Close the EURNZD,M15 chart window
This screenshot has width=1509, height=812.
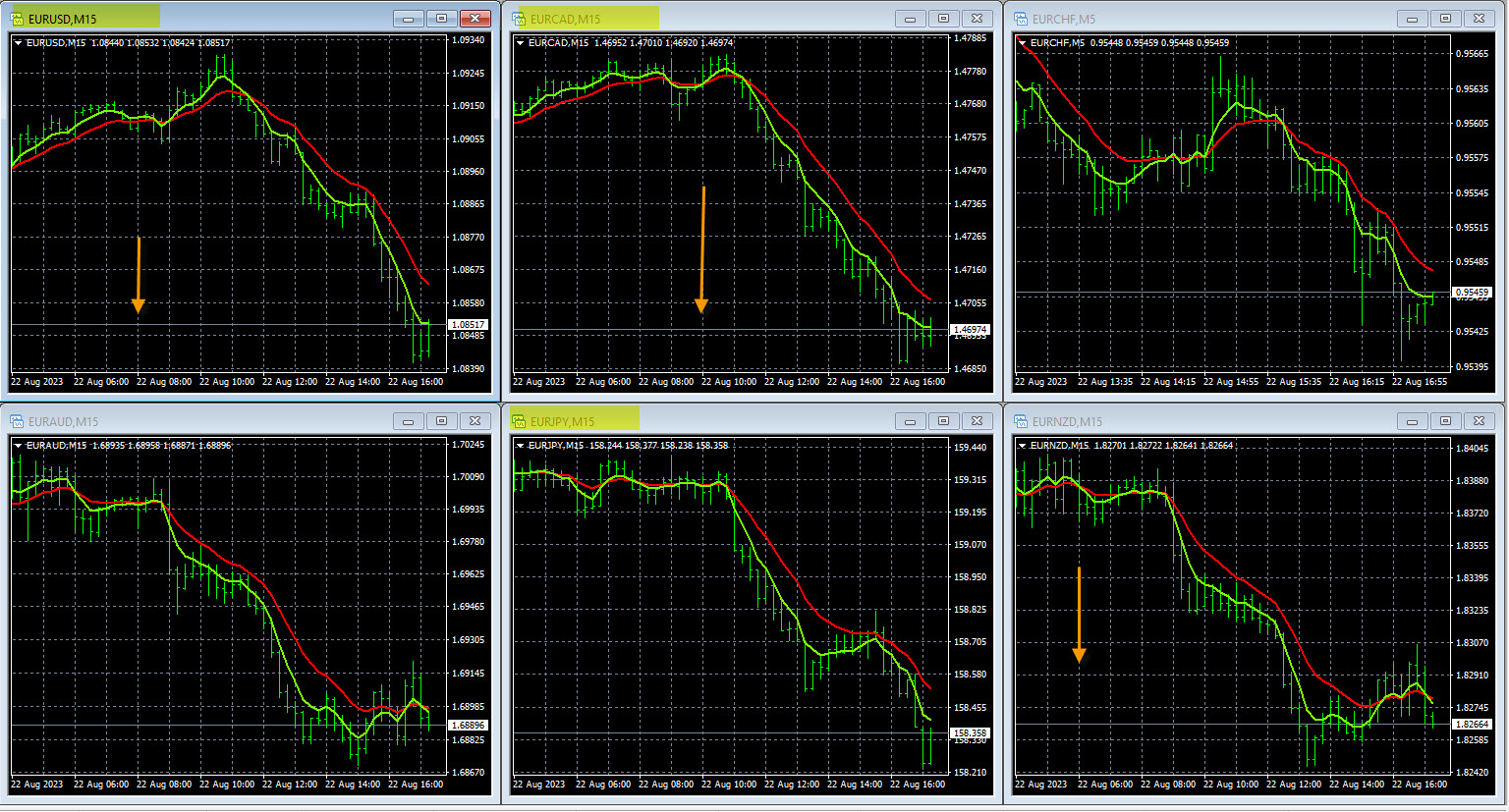coord(1479,421)
